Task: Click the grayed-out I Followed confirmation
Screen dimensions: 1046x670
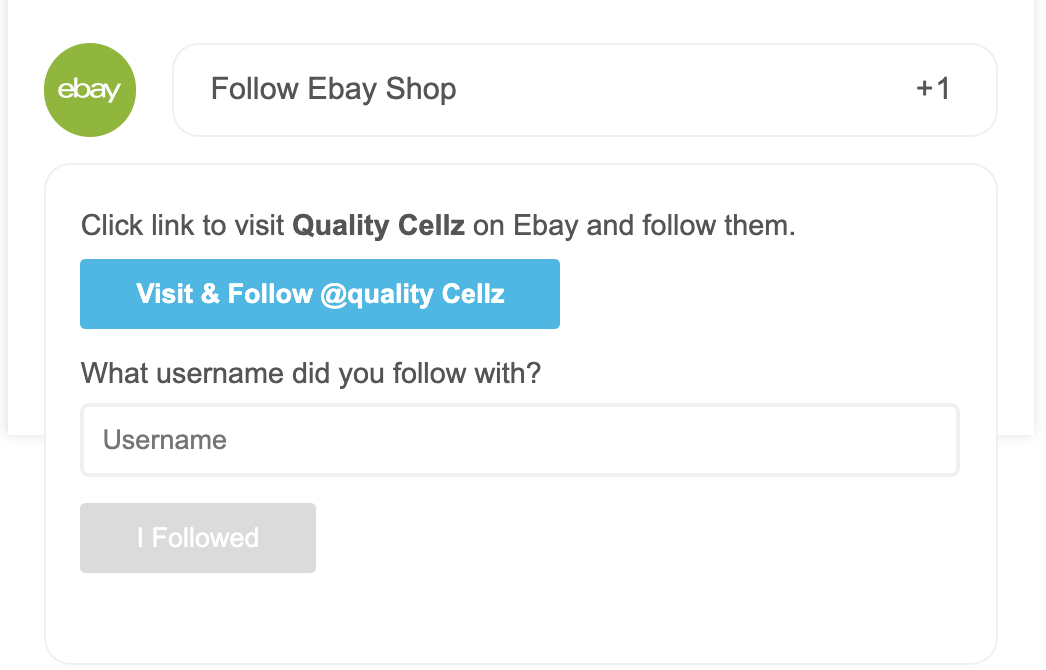Action: click(197, 537)
